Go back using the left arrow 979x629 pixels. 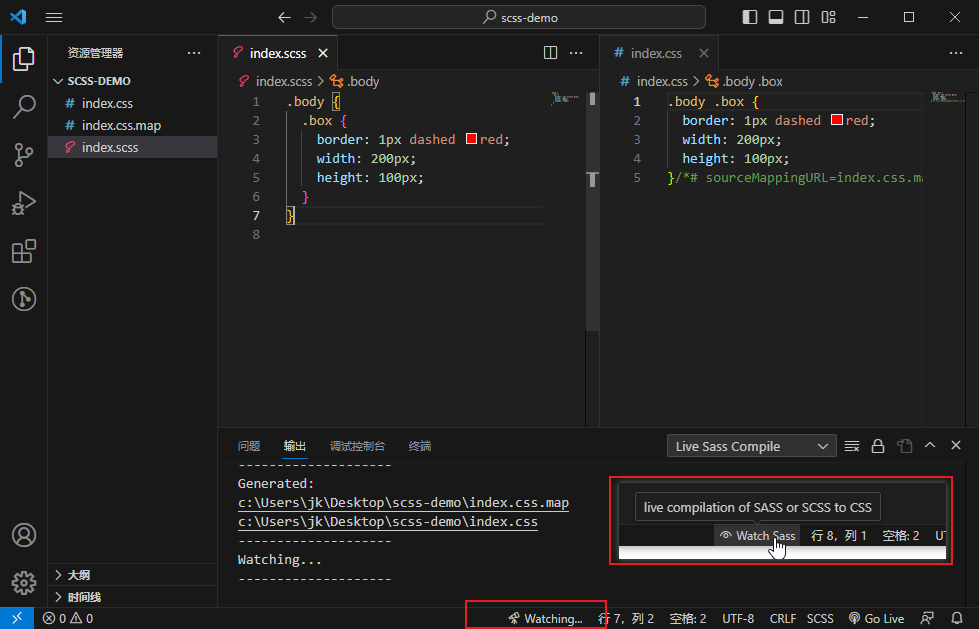point(284,17)
